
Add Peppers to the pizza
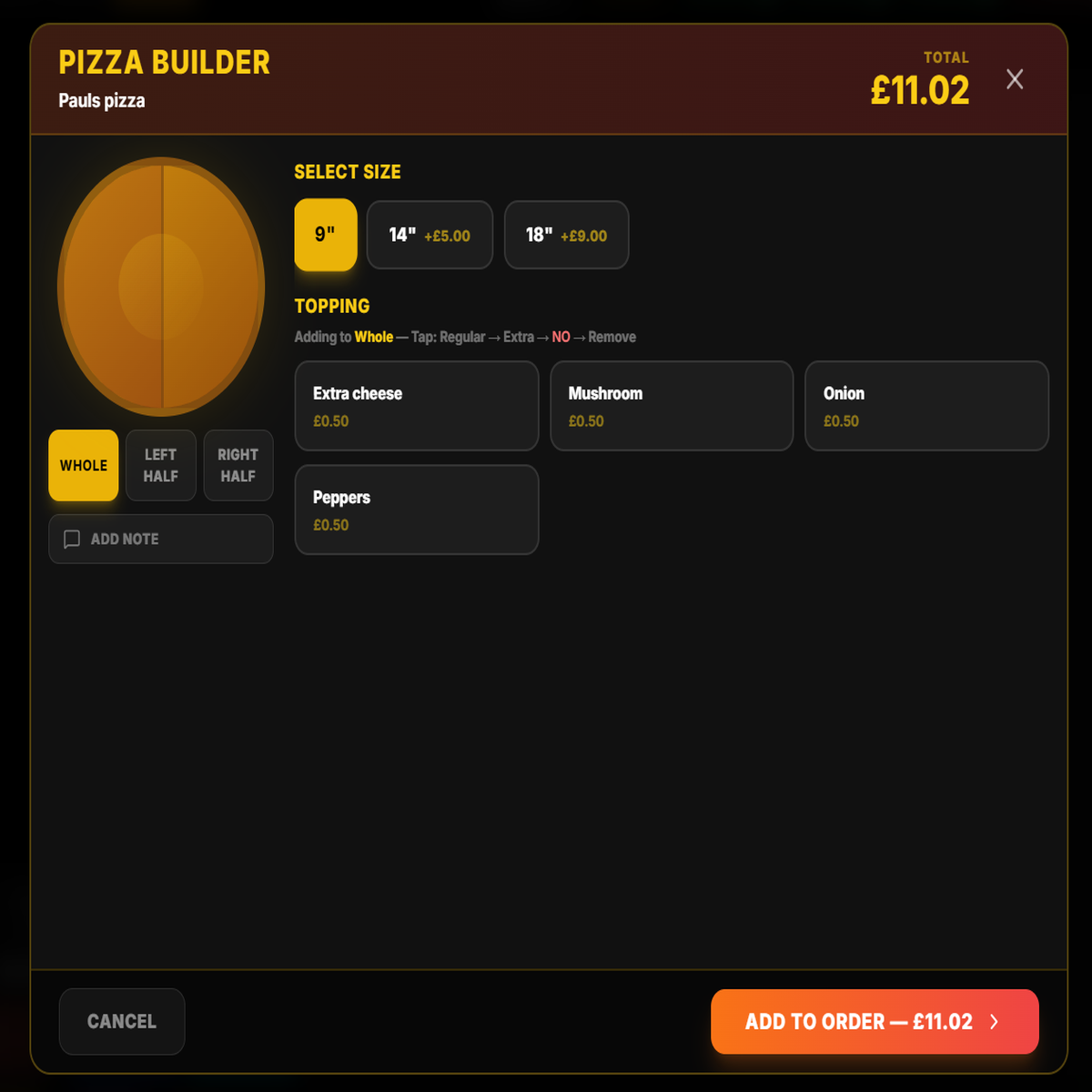(416, 510)
